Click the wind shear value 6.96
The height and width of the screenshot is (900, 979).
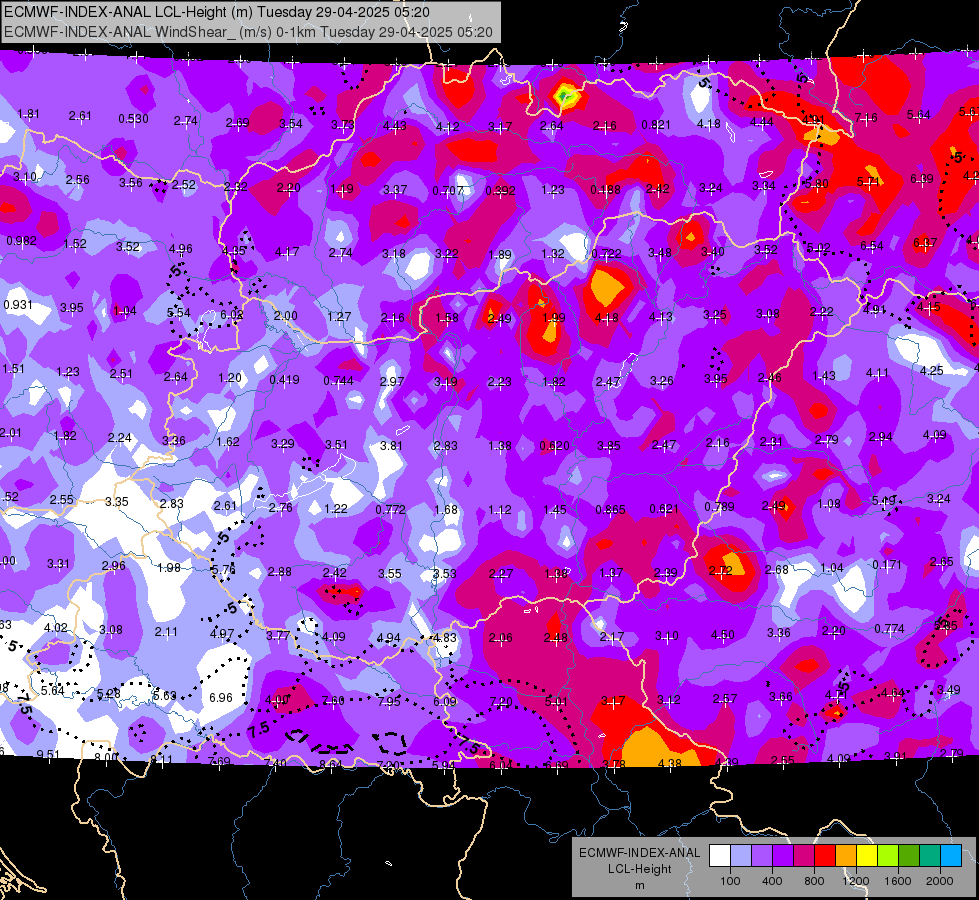pos(221,697)
